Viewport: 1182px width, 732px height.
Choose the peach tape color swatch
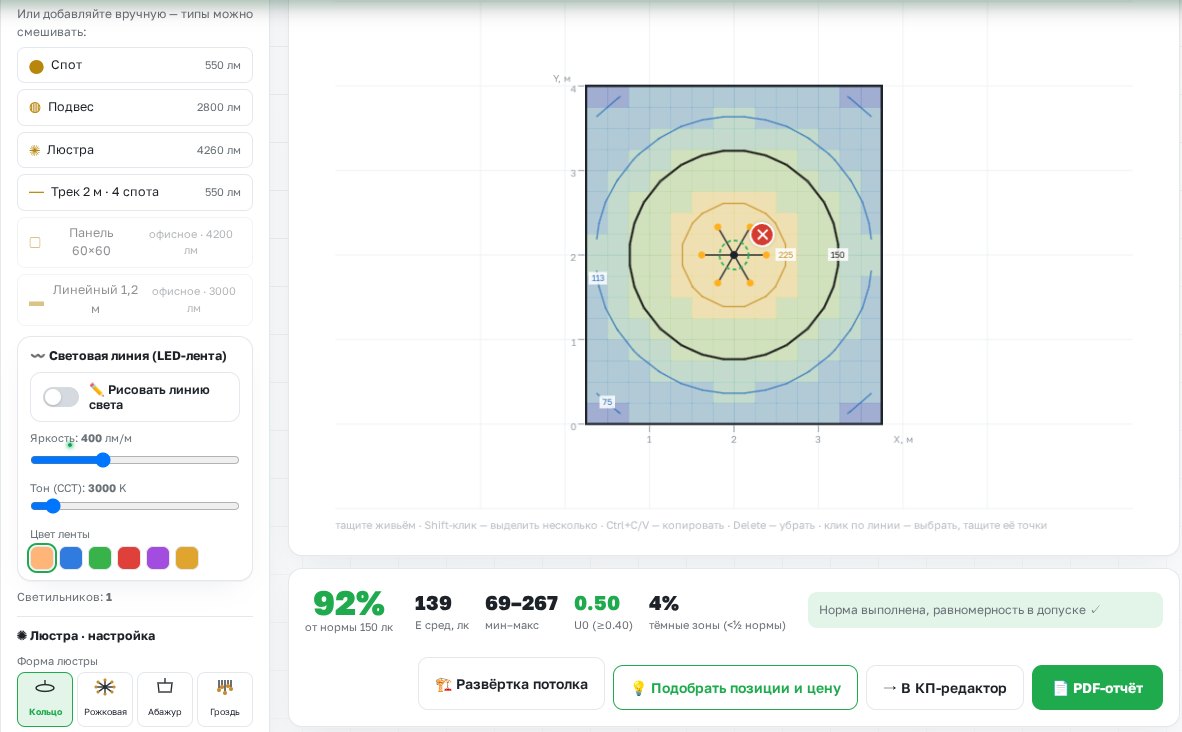pos(42,558)
